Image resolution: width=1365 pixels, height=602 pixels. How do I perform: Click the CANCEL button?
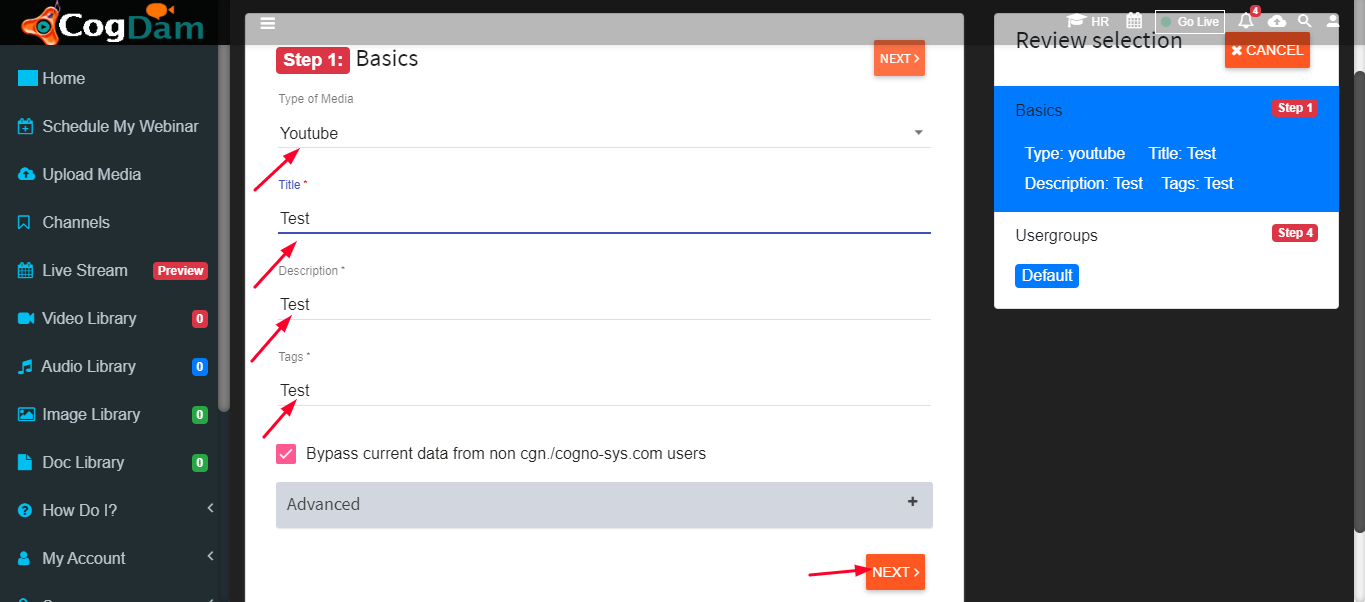(x=1267, y=50)
